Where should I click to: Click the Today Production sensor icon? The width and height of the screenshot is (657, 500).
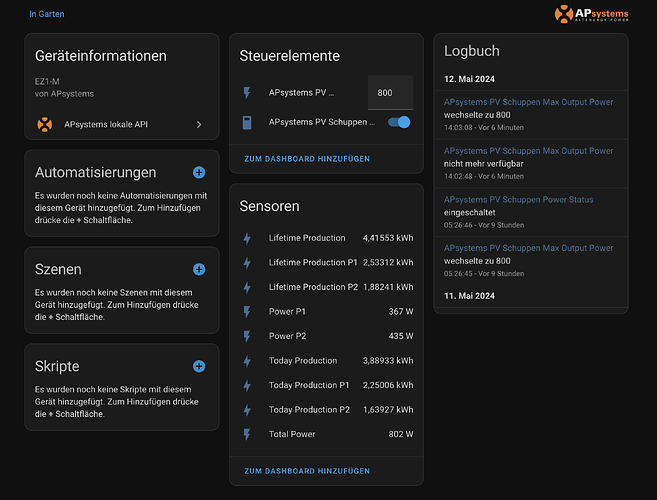[247, 361]
